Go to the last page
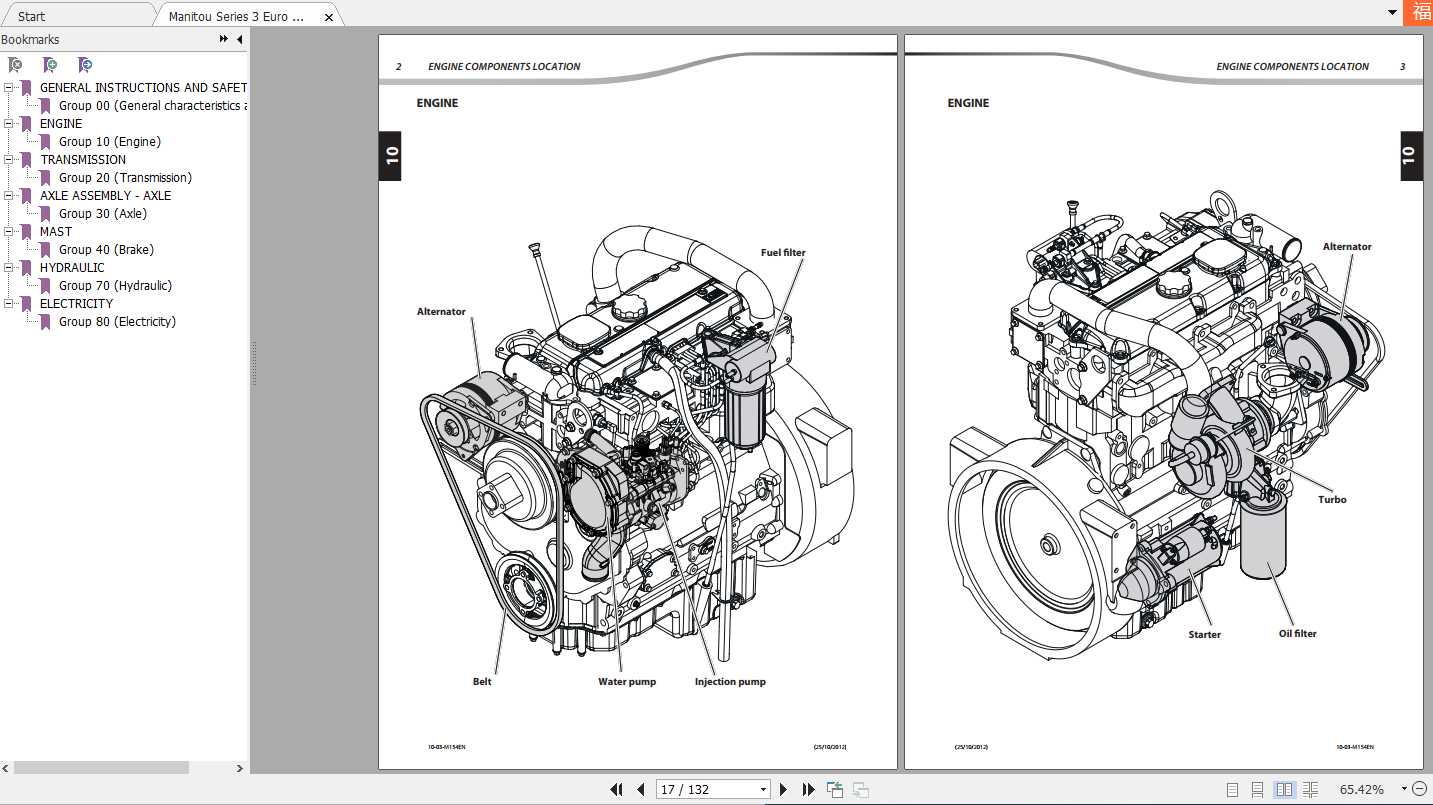This screenshot has width=1433, height=805. point(808,789)
